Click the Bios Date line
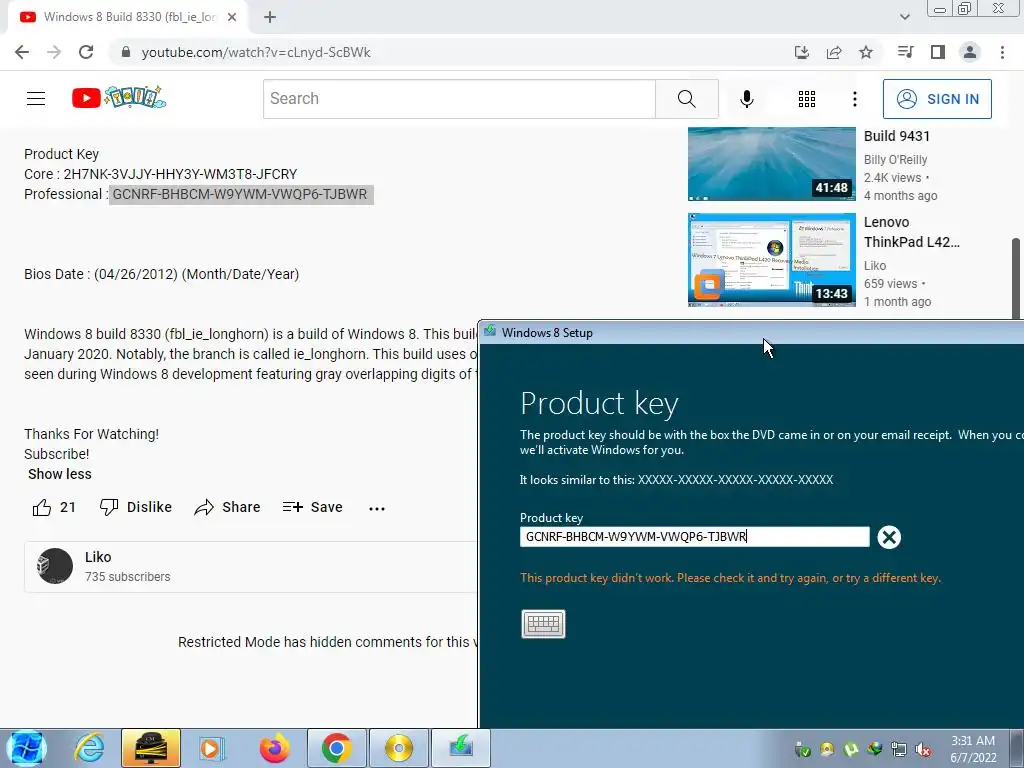 (161, 274)
